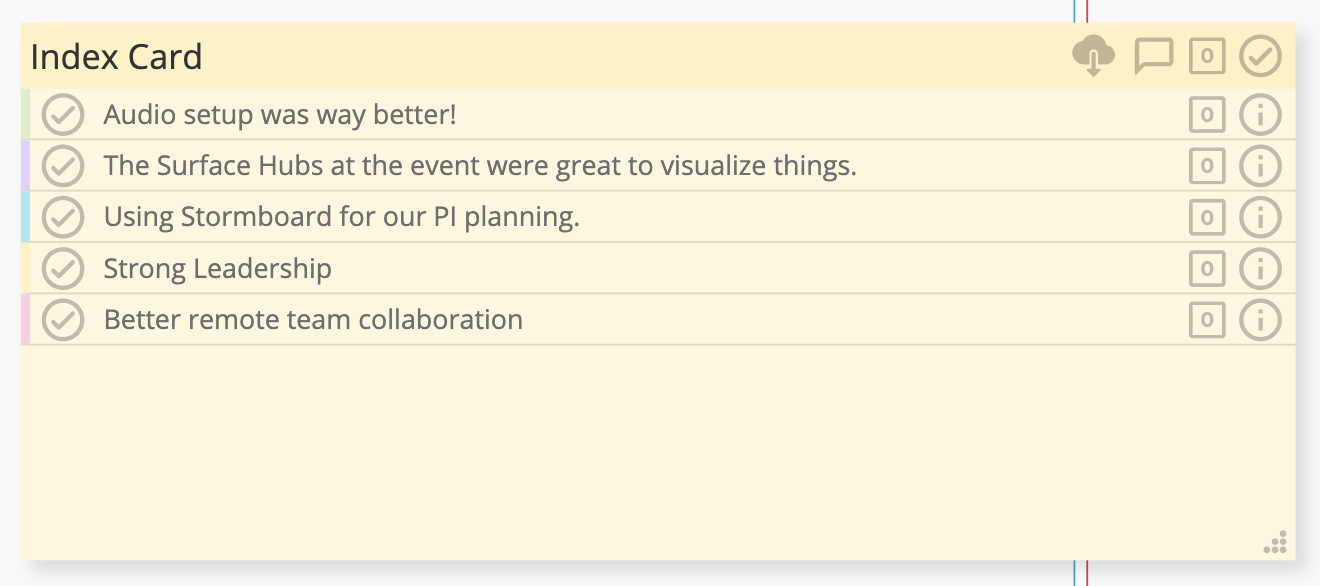Check off the Surface Hubs item
Screen dimensions: 1320x586
coord(63,166)
